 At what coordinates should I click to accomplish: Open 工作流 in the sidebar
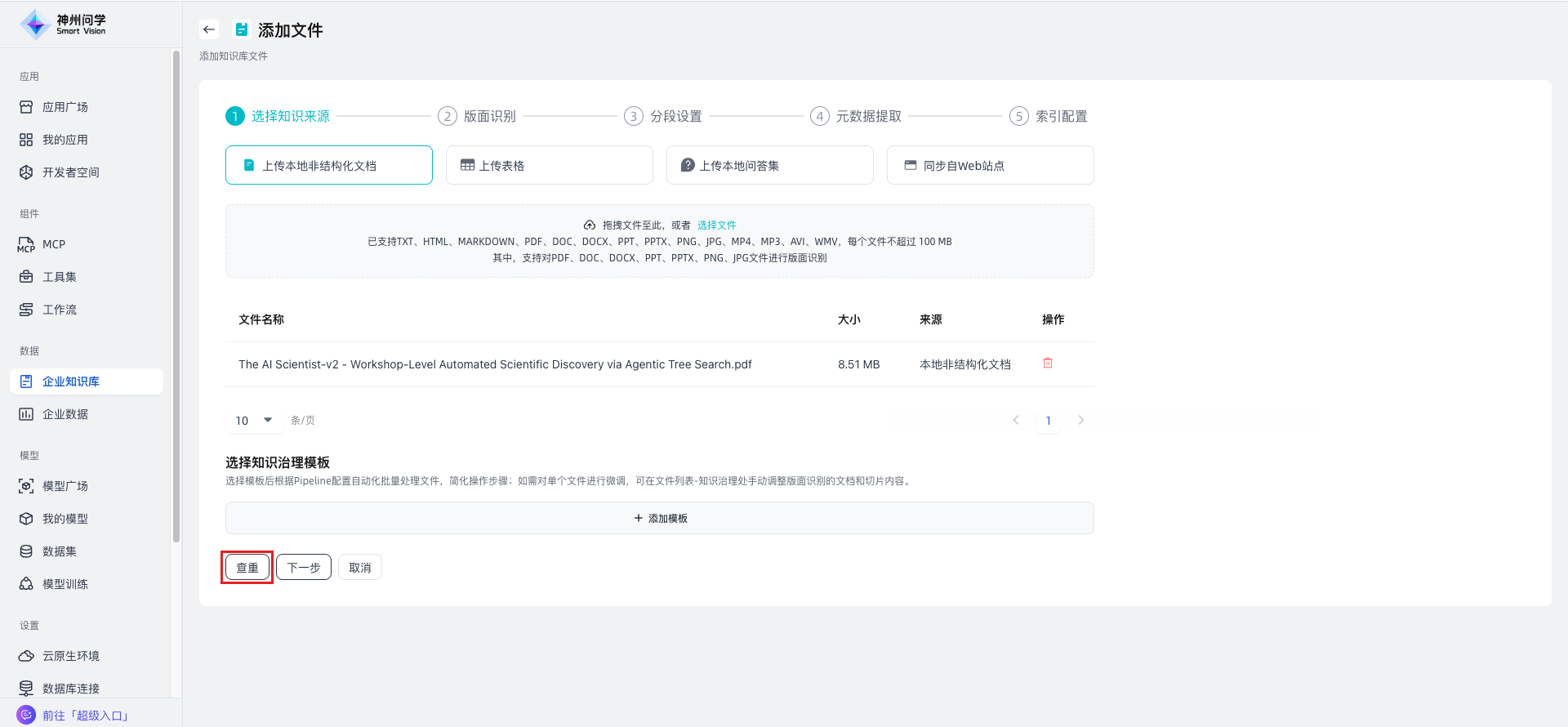click(x=59, y=310)
